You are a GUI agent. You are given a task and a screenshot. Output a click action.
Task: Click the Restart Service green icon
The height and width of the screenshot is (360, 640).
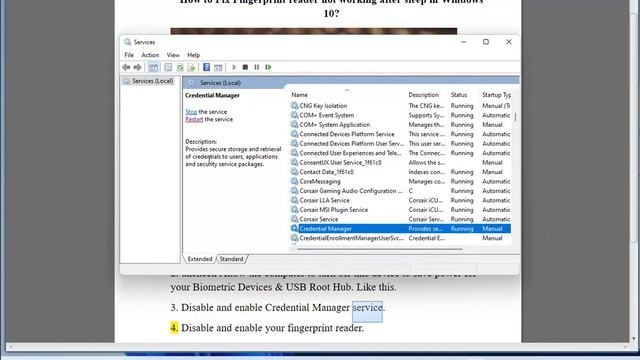[268, 67]
